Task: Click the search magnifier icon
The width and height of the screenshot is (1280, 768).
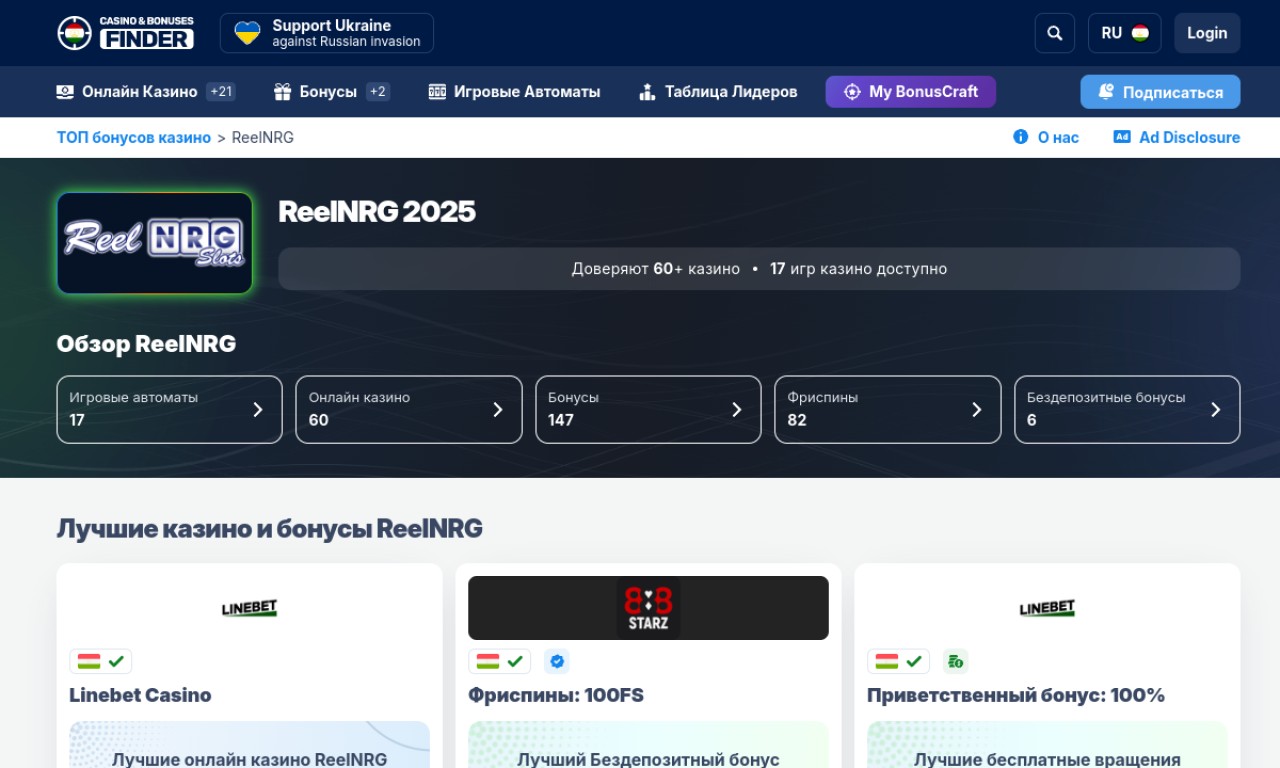Action: pyautogui.click(x=1054, y=33)
